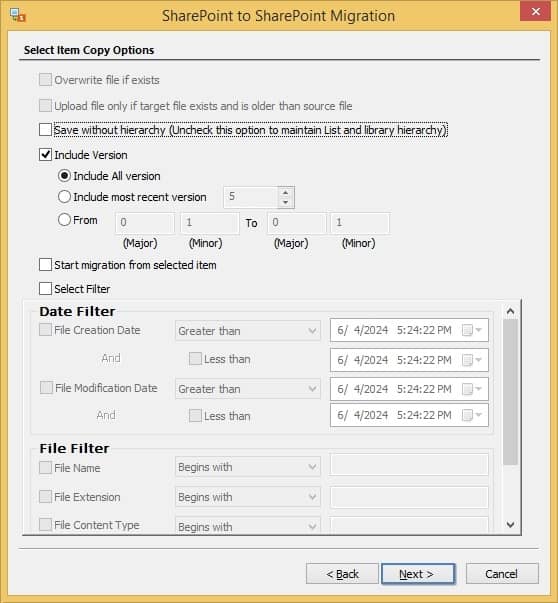Select Include All version radio button
Viewport: 558px width, 603px height.
tap(64, 176)
